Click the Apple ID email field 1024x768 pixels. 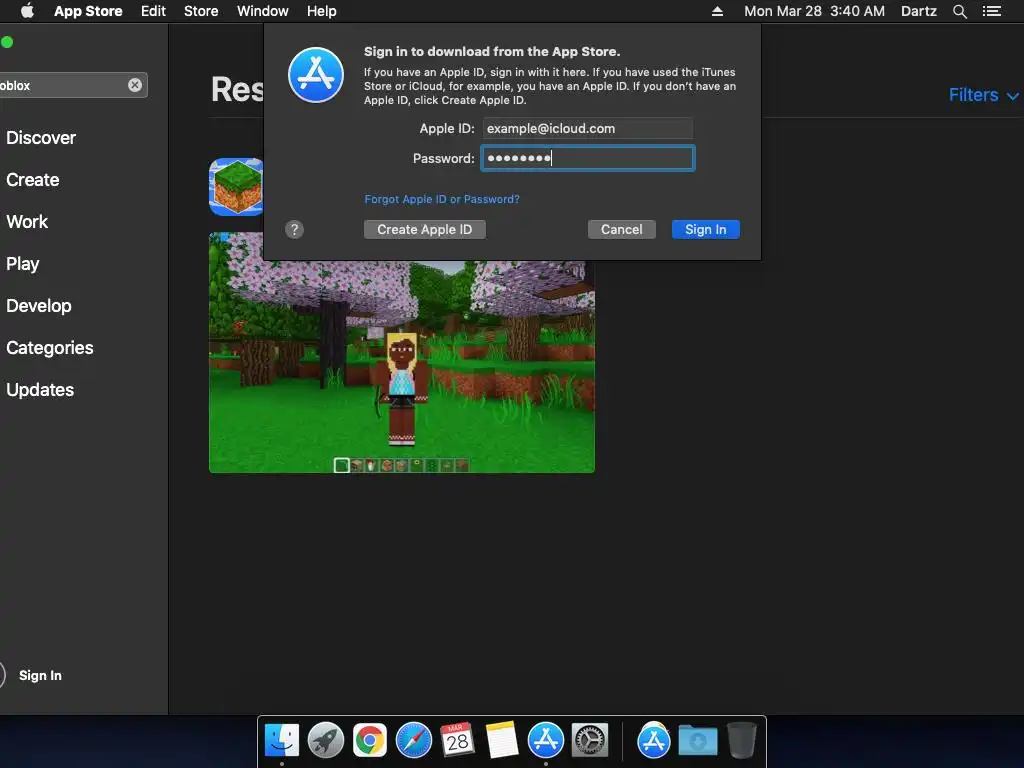pyautogui.click(x=588, y=129)
